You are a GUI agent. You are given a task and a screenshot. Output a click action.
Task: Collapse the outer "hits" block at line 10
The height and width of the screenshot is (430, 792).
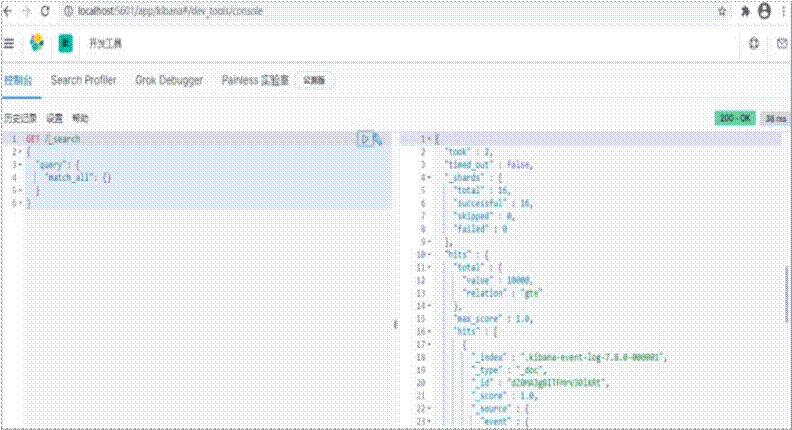click(x=430, y=255)
